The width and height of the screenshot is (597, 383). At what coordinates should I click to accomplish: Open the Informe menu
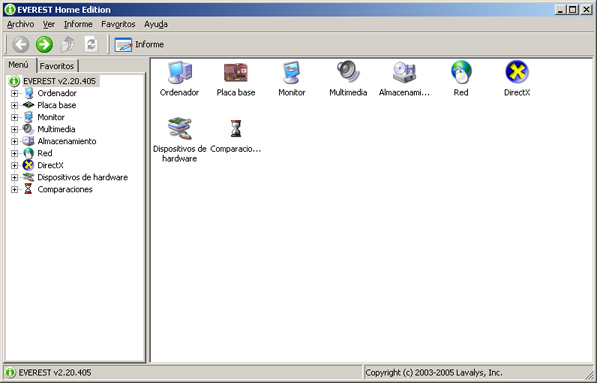coord(78,24)
